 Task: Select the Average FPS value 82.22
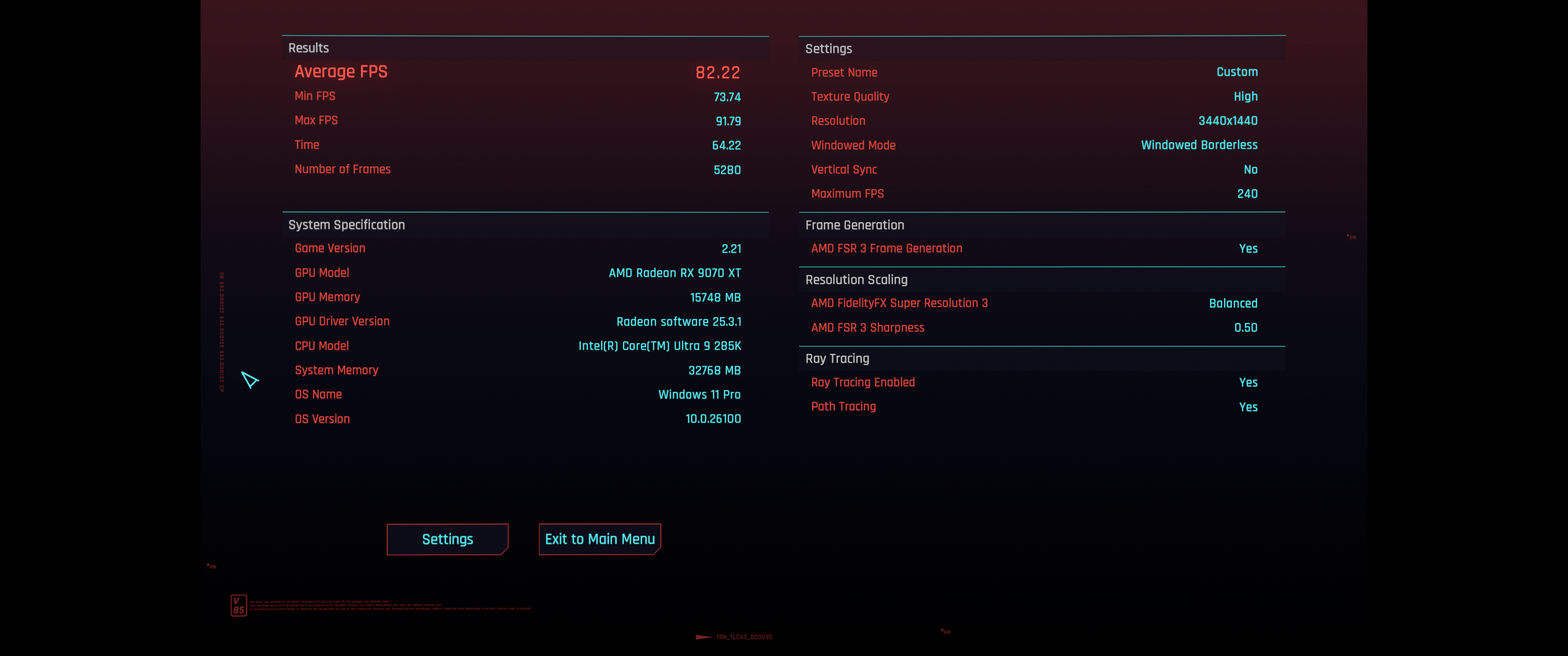pyautogui.click(x=717, y=72)
